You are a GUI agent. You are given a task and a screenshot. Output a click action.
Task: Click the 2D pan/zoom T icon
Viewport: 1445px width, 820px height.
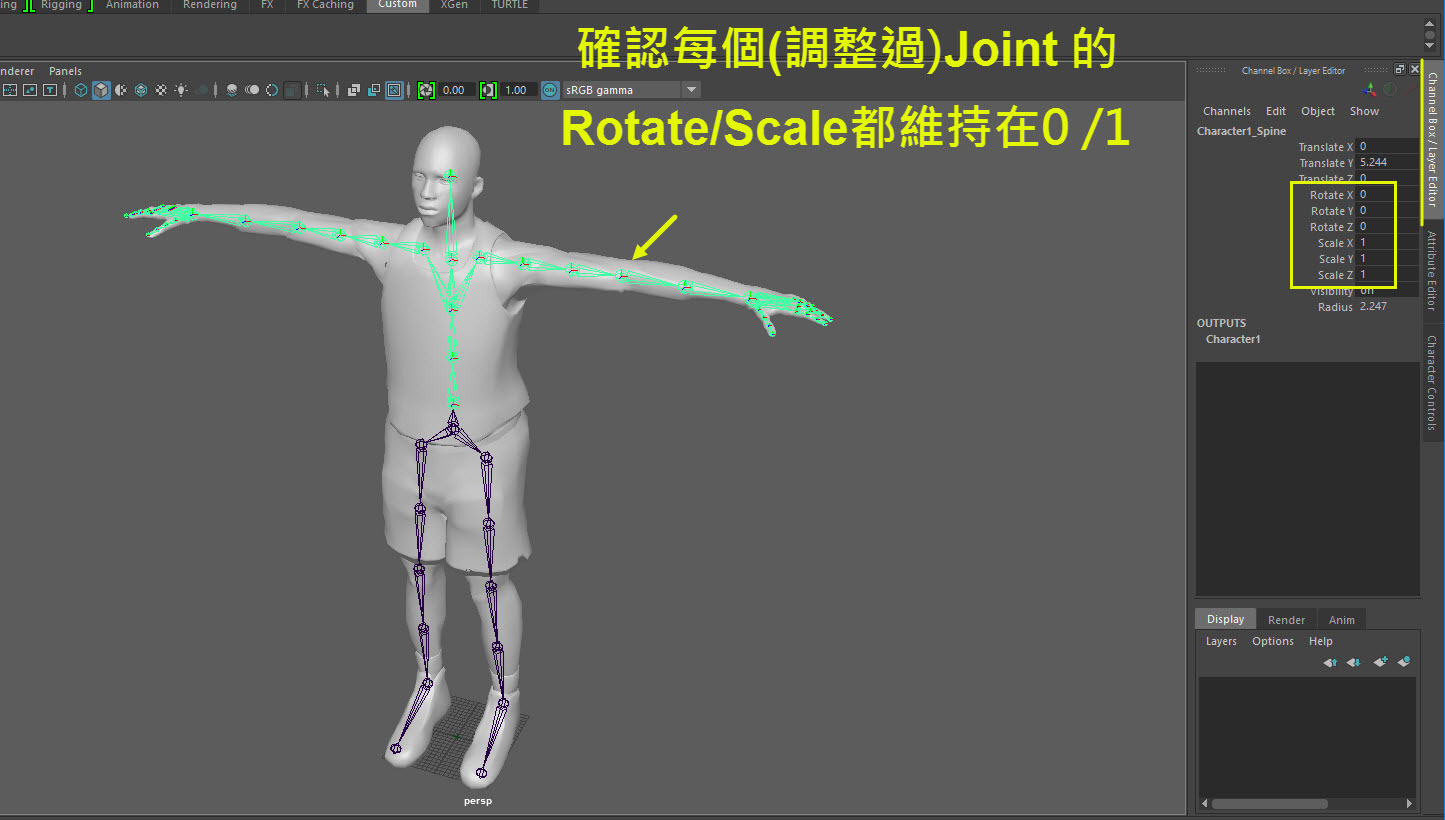click(49, 90)
